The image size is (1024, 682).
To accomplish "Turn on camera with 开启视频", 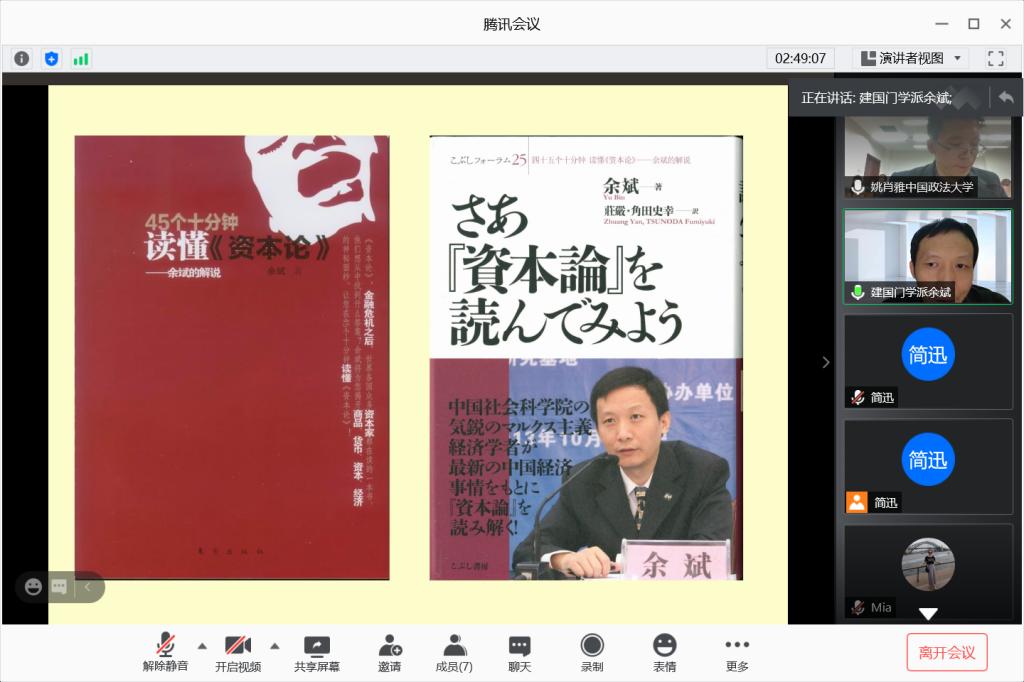I will point(238,653).
